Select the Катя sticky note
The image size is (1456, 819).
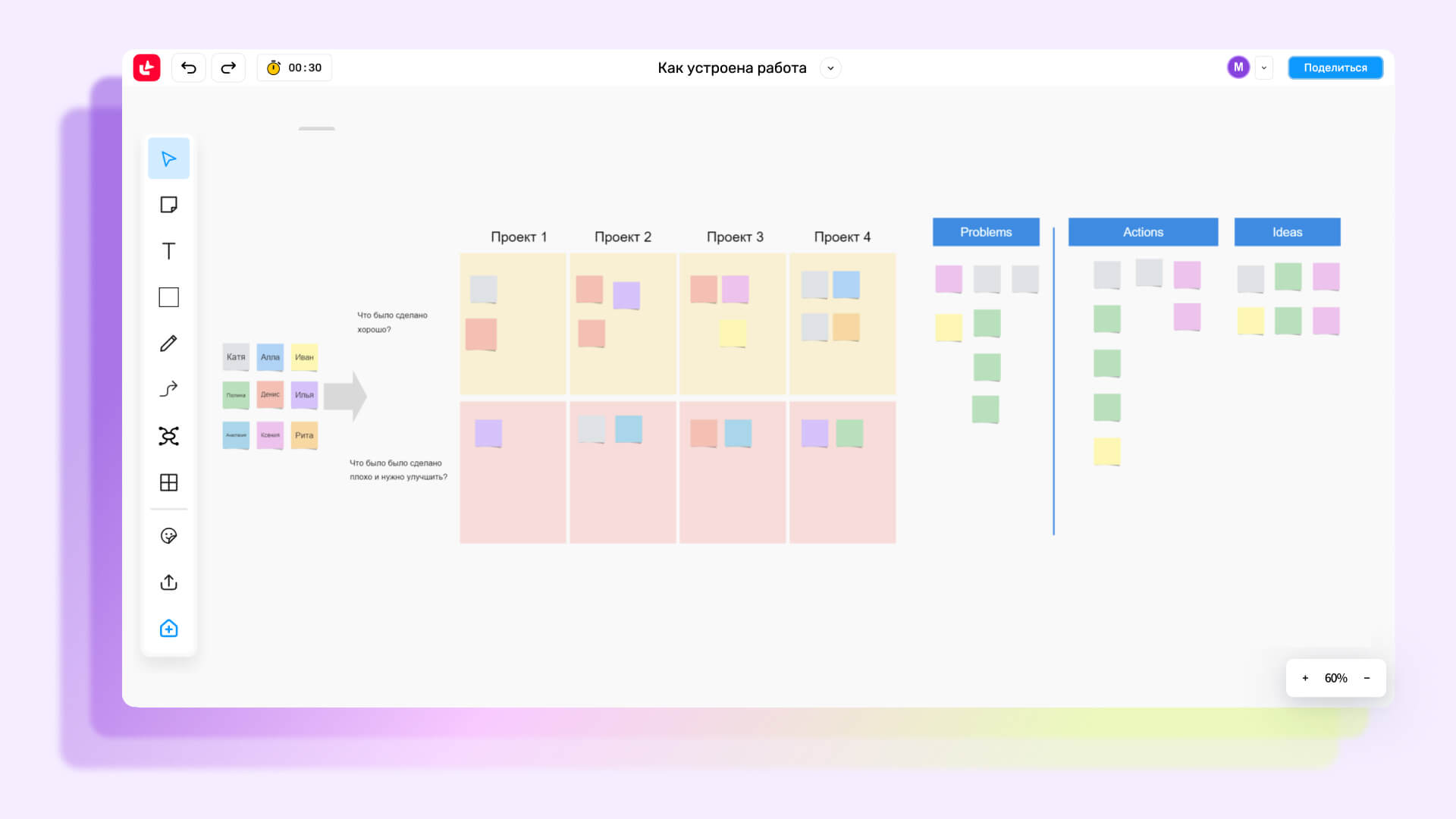(x=236, y=356)
